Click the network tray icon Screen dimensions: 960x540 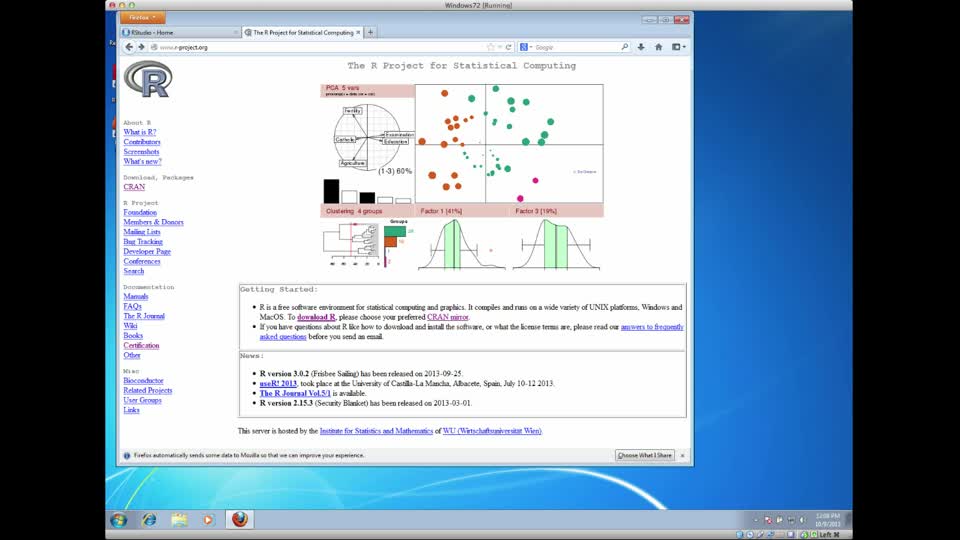coord(790,520)
